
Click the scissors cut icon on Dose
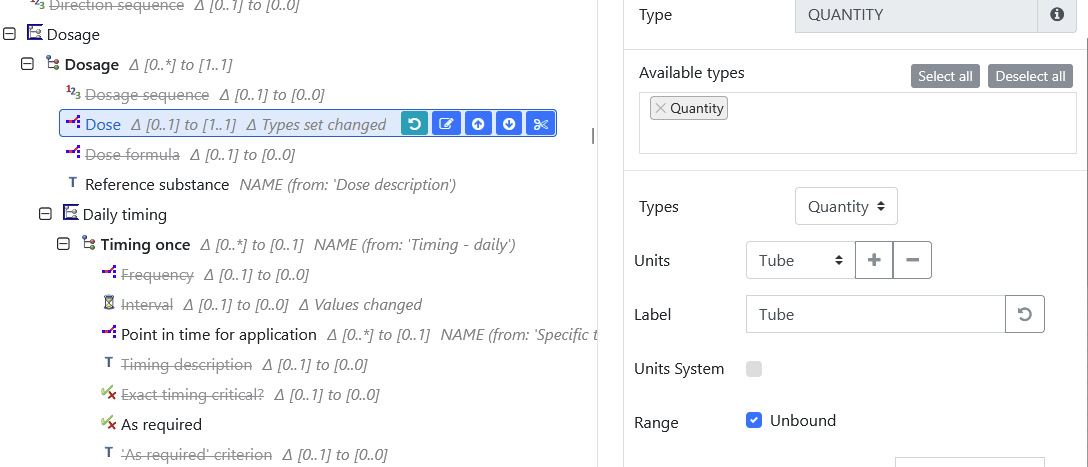tap(540, 124)
